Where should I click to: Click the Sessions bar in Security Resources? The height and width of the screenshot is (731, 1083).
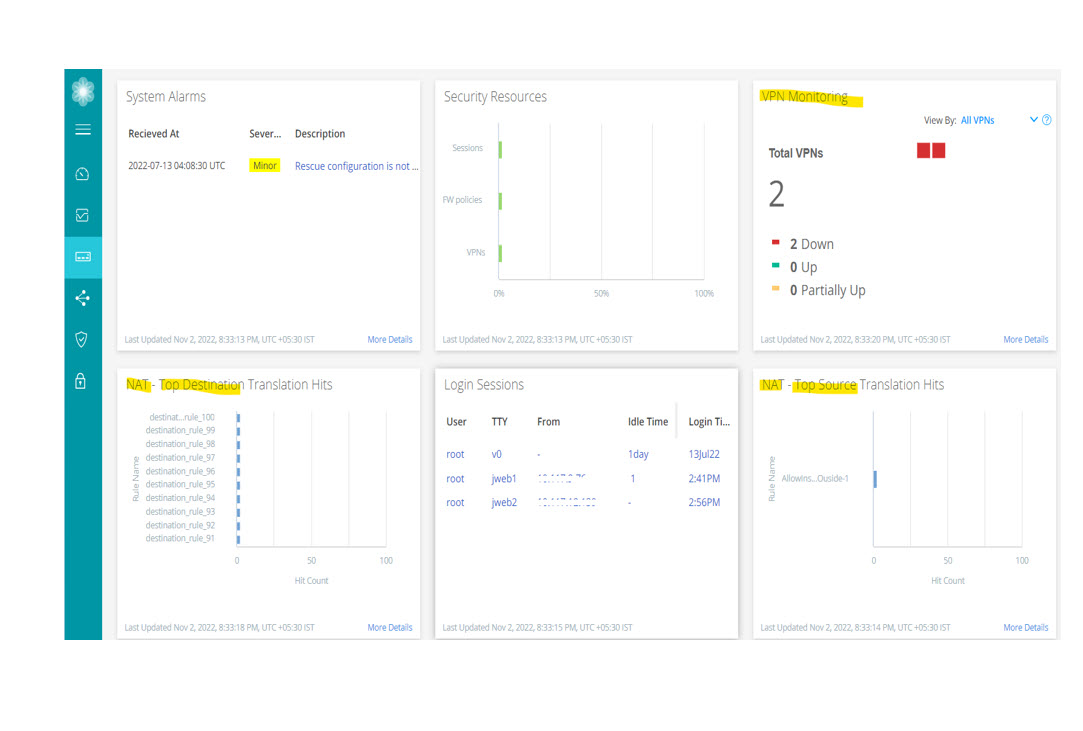(500, 149)
